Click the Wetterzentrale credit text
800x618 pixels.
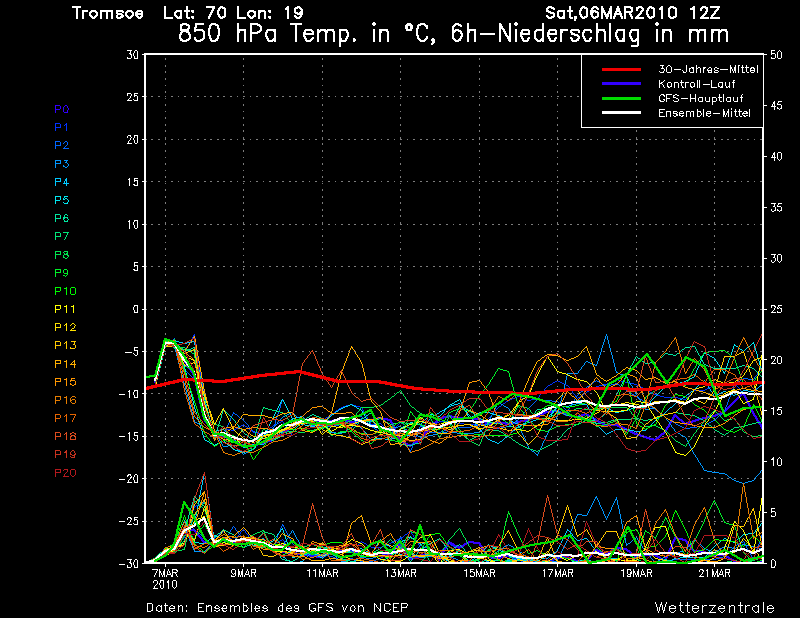(714, 607)
